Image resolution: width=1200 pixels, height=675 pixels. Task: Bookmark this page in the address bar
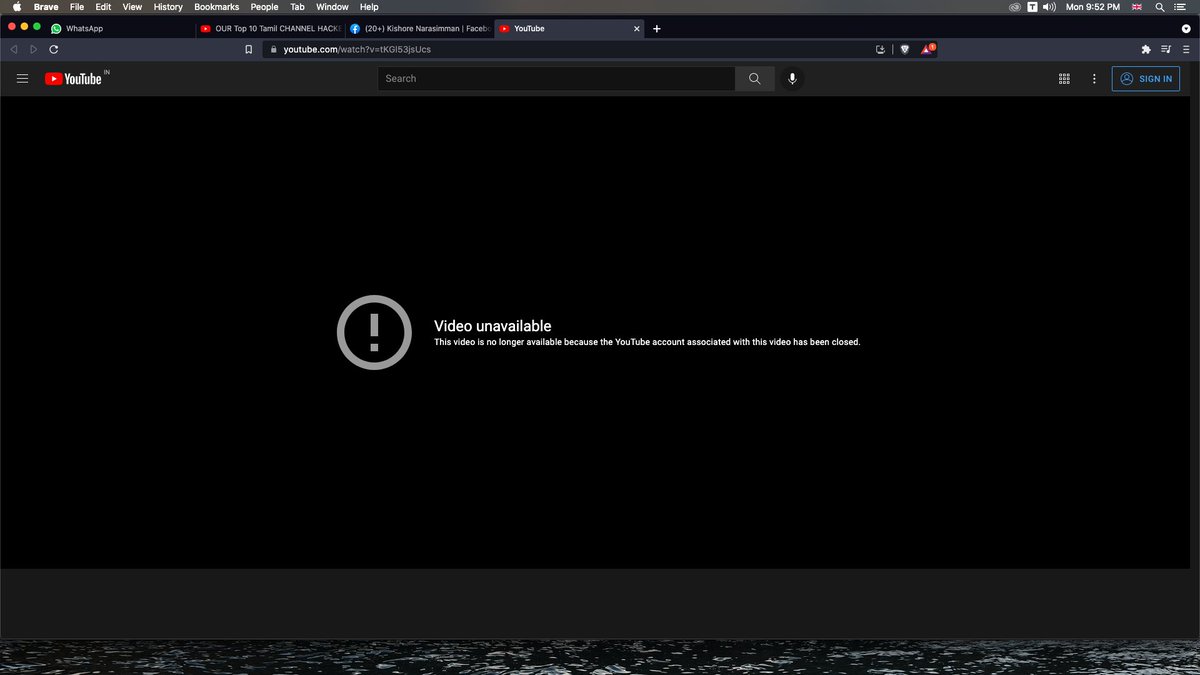[x=249, y=49]
